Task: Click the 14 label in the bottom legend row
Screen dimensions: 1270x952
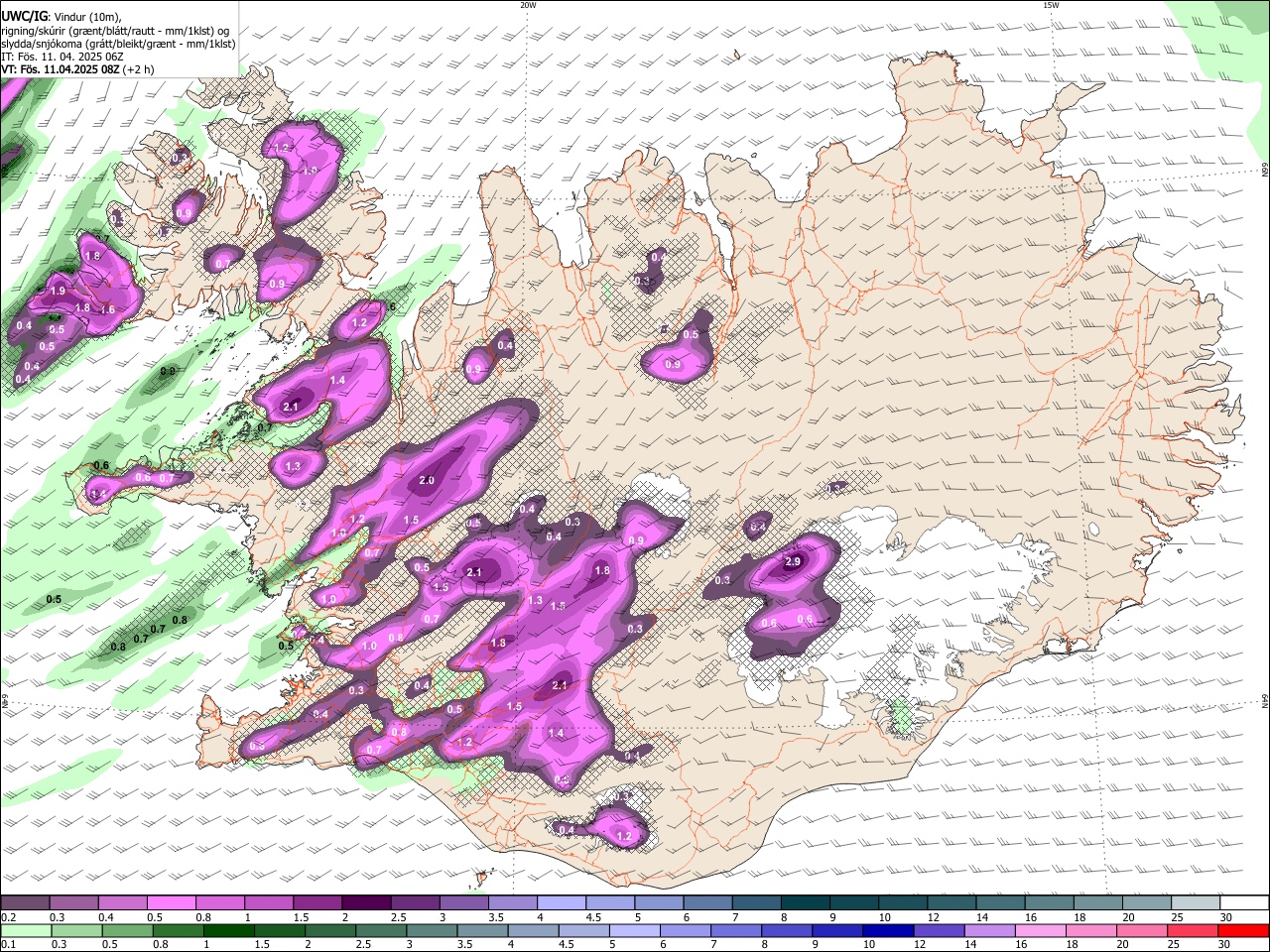Action: click(x=972, y=945)
